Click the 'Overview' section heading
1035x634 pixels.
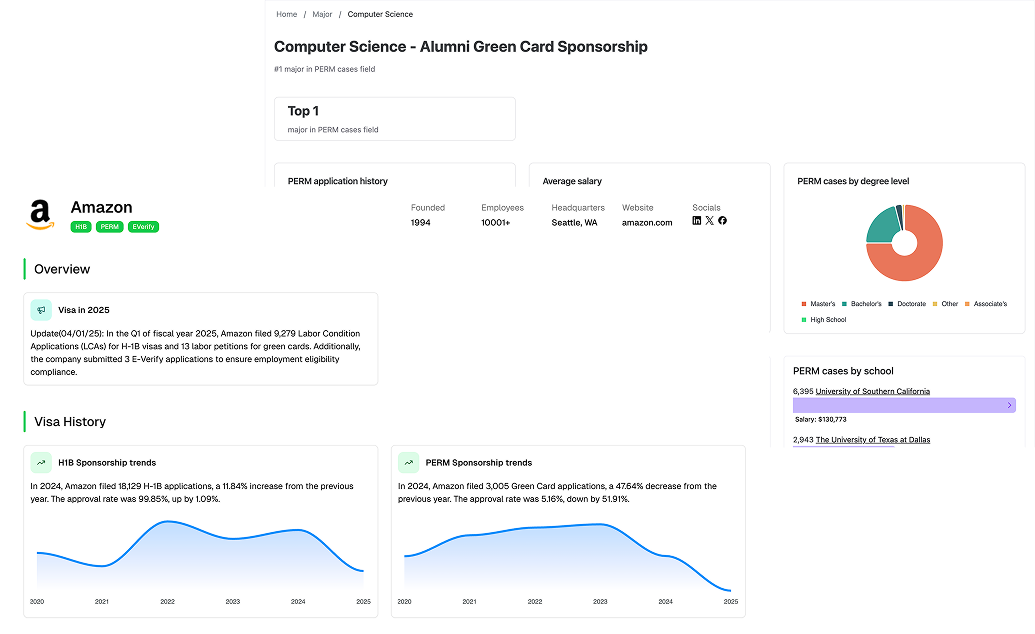[x=62, y=269]
